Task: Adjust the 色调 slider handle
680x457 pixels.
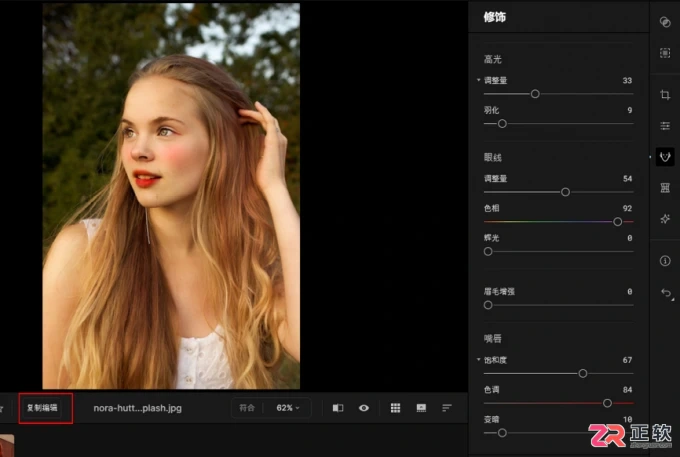Action: (x=607, y=403)
